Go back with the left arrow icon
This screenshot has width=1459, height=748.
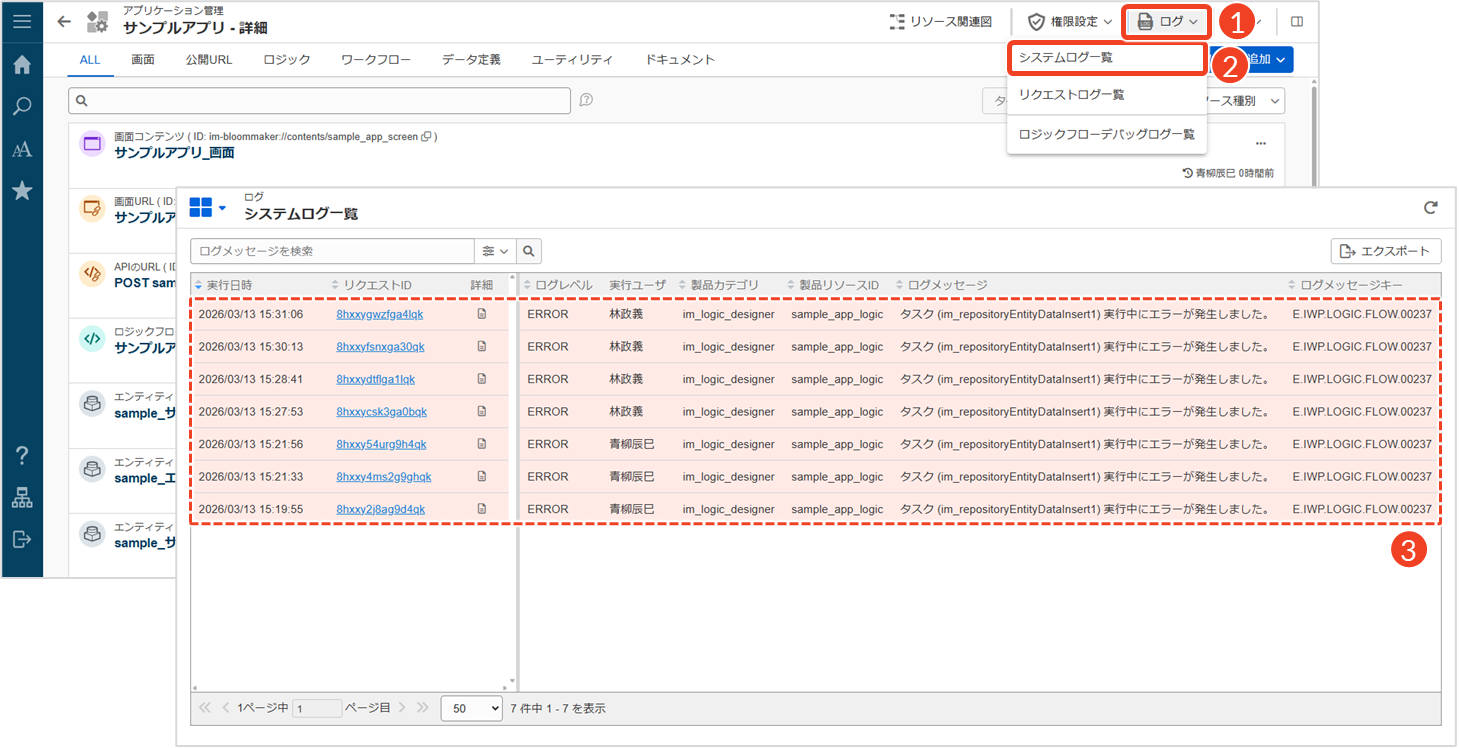64,21
